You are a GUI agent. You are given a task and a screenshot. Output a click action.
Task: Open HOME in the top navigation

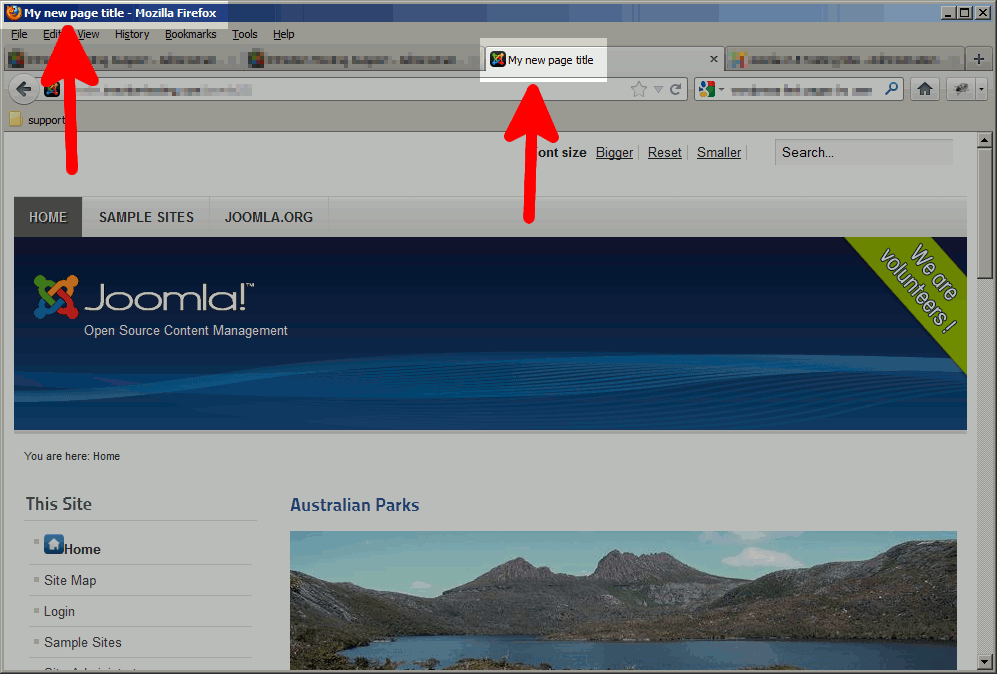tap(48, 217)
